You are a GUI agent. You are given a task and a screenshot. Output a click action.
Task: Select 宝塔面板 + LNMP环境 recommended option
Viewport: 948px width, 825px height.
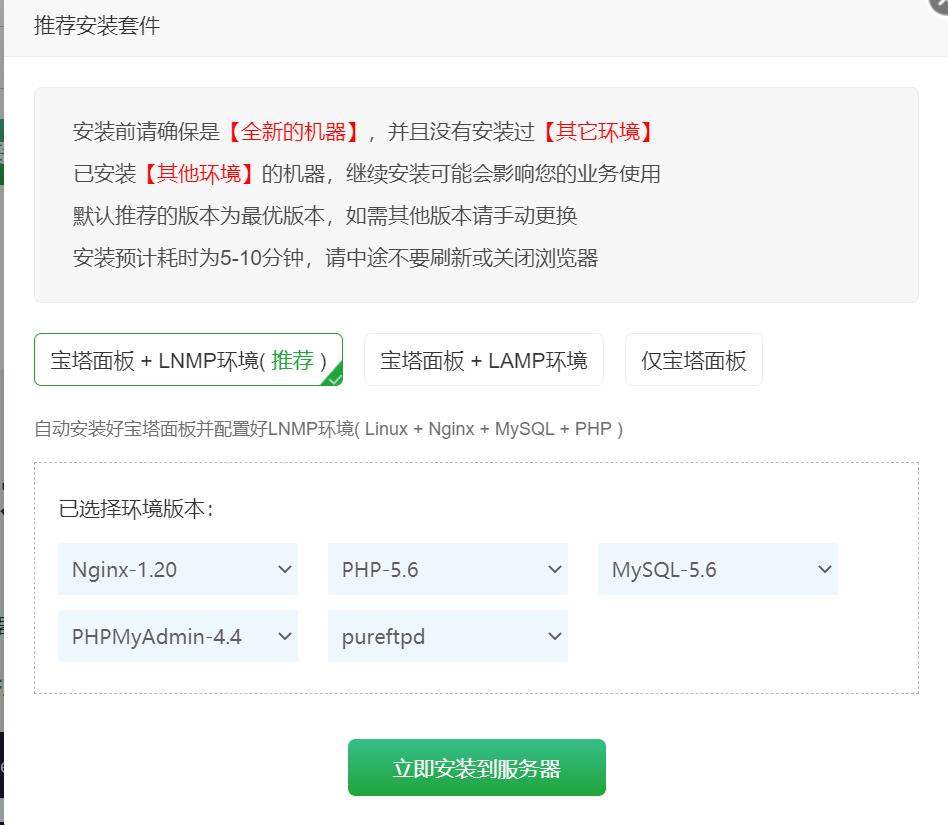[x=188, y=360]
